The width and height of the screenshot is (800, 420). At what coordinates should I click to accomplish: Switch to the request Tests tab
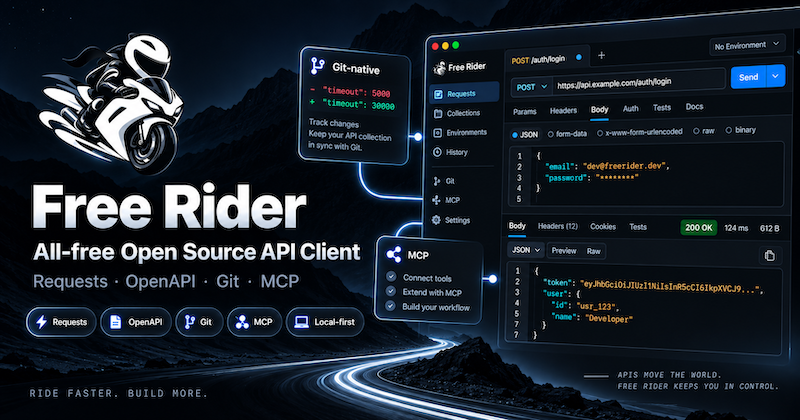pos(662,107)
